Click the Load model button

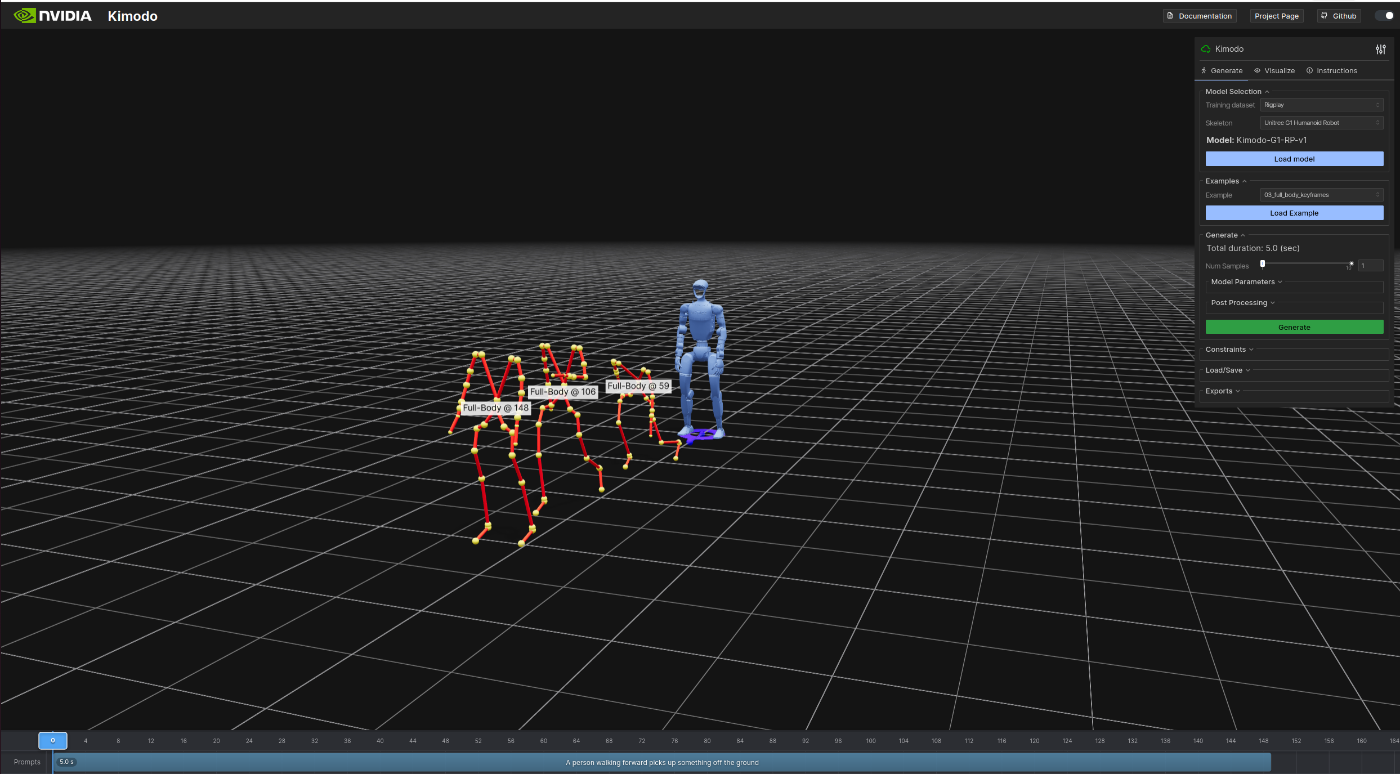click(x=1294, y=159)
